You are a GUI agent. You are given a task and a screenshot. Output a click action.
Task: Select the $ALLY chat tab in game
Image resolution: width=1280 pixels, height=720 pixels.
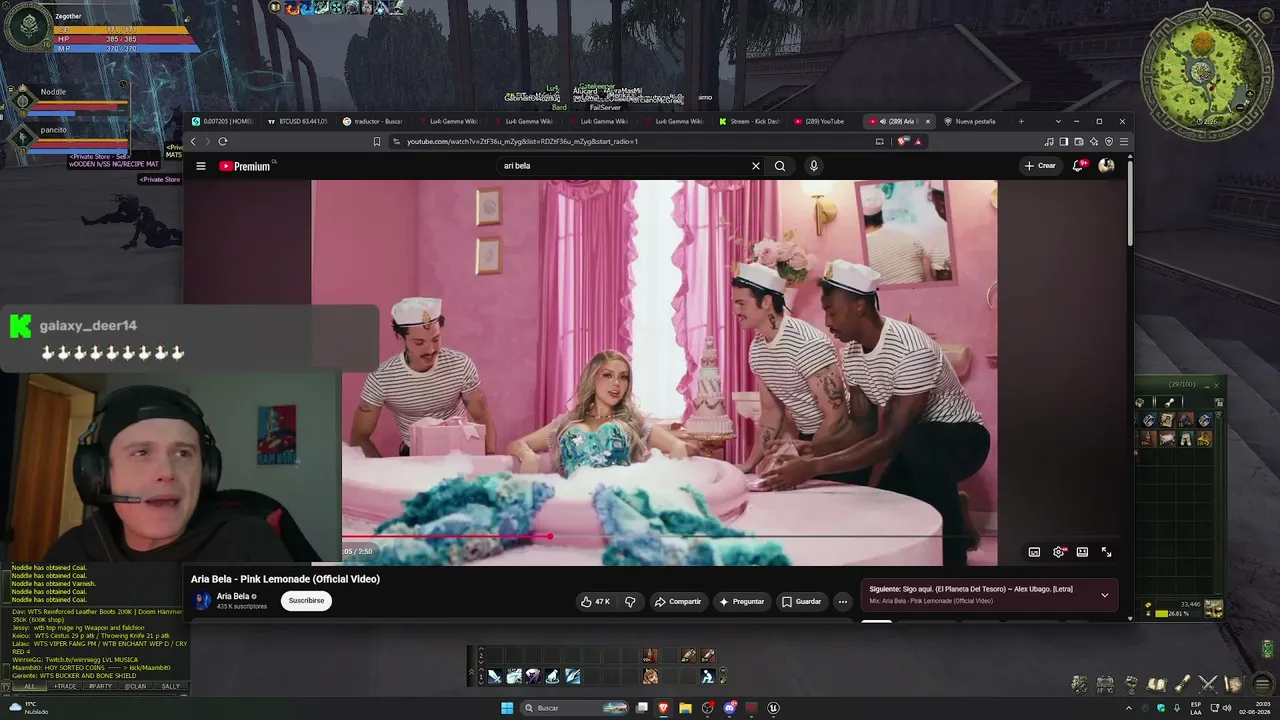point(171,687)
